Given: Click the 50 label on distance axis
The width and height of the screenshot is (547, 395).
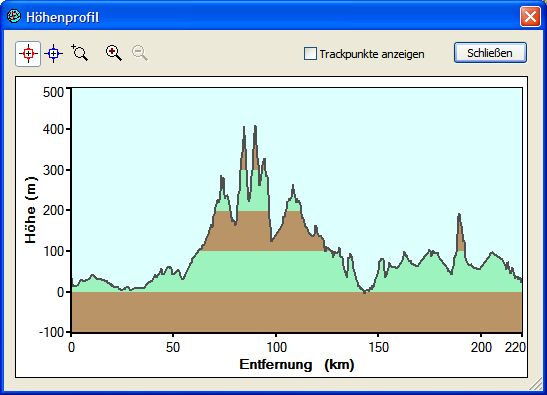Looking at the screenshot, I should coord(173,347).
